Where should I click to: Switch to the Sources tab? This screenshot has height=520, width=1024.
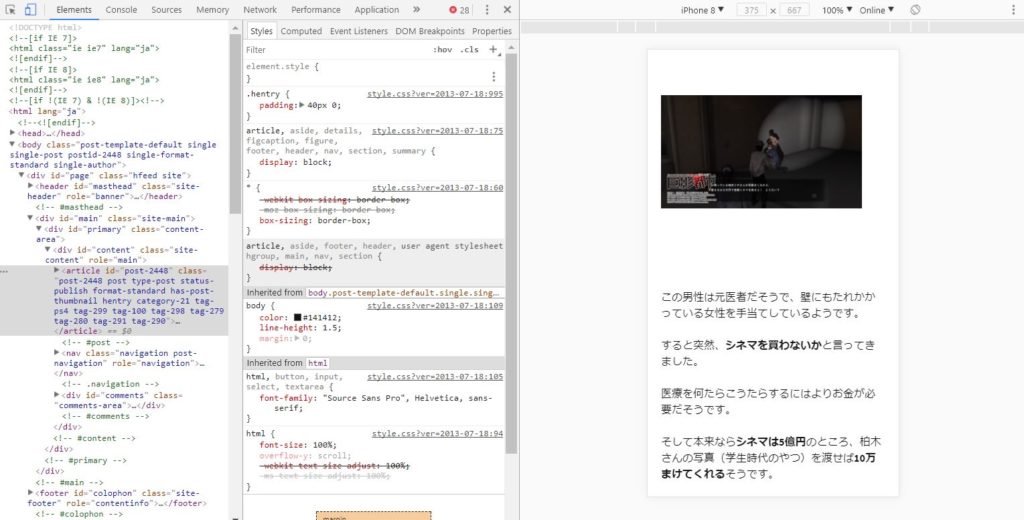pyautogui.click(x=167, y=10)
